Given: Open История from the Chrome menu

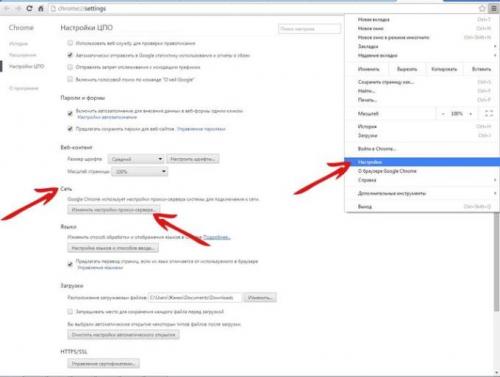Looking at the screenshot, I should [x=422, y=127].
